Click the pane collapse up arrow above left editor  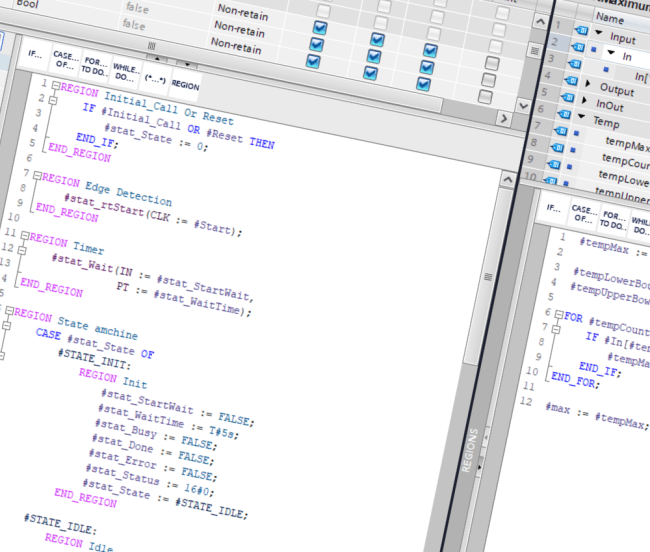157,58
